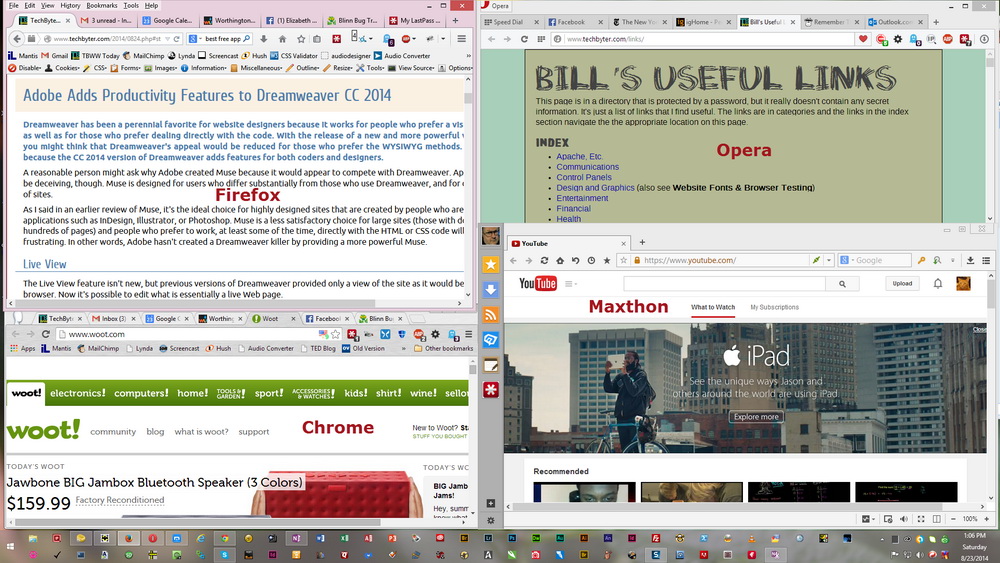Open Maxthon favorites star sidebar icon
Image resolution: width=1000 pixels, height=563 pixels.
(490, 264)
